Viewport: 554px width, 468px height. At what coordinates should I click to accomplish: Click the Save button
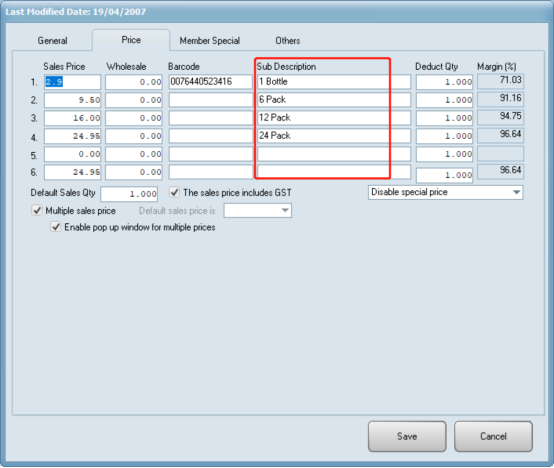pos(407,436)
